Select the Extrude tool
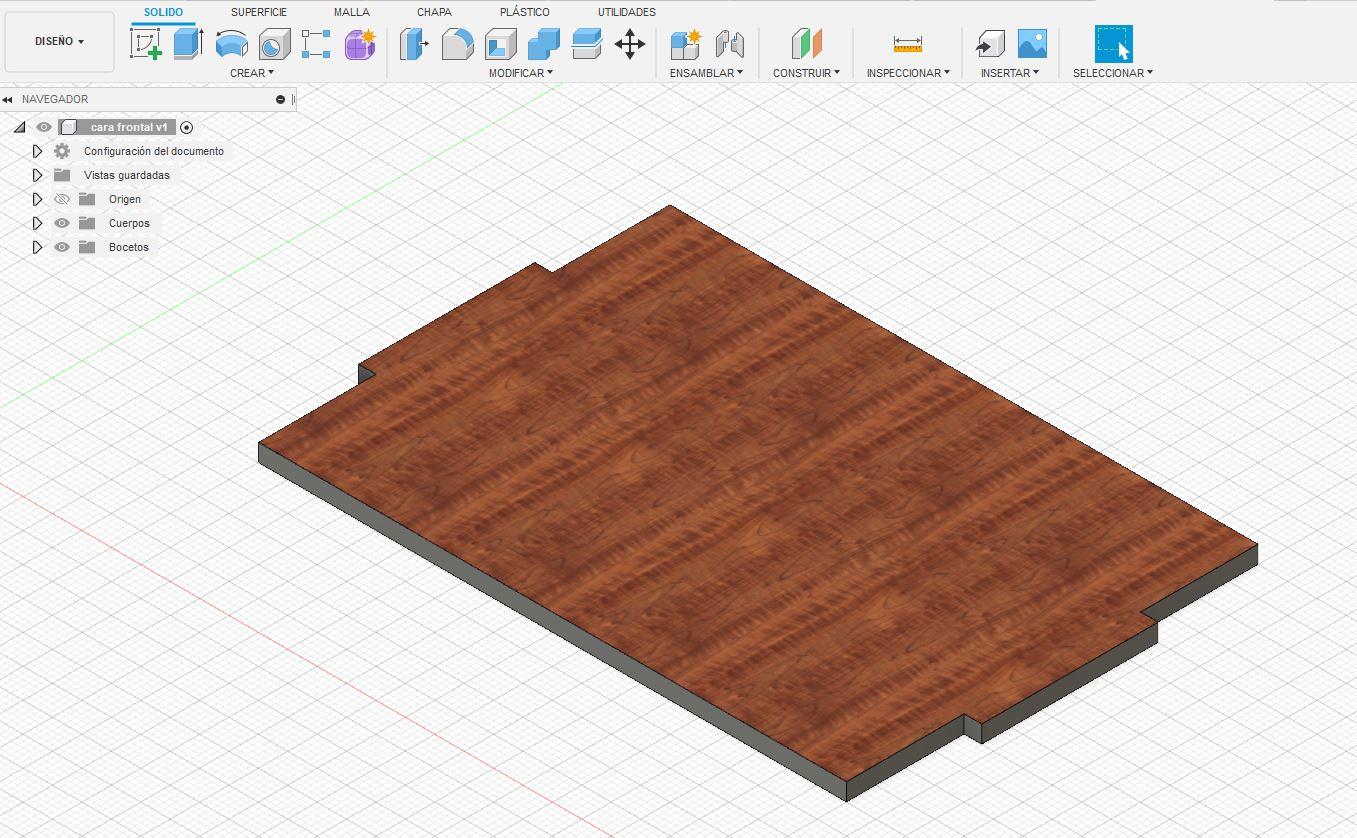 pyautogui.click(x=188, y=44)
